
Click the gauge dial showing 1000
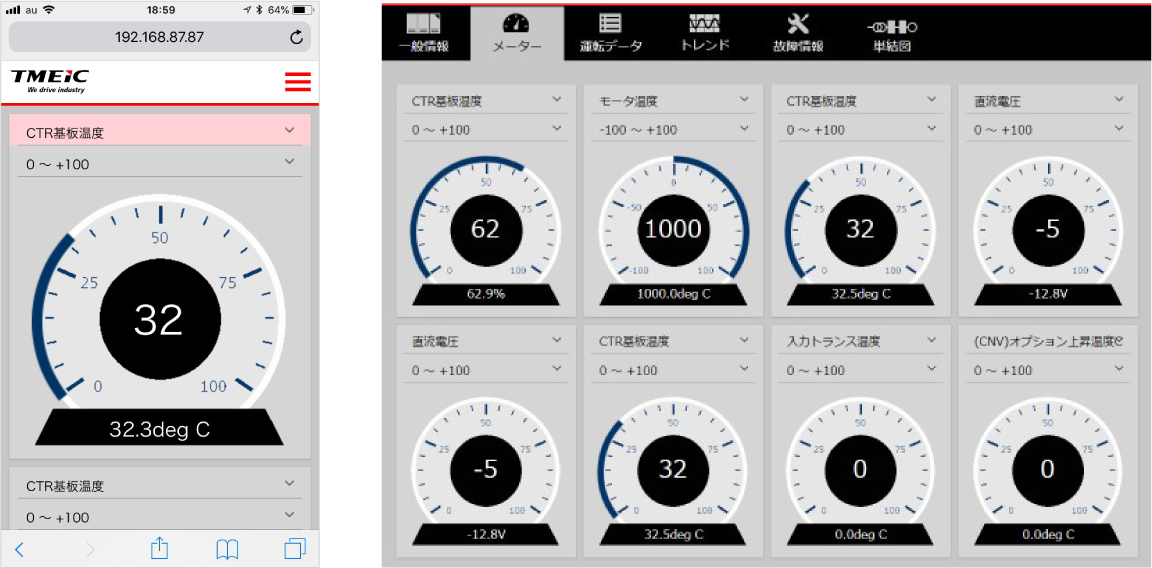click(673, 229)
